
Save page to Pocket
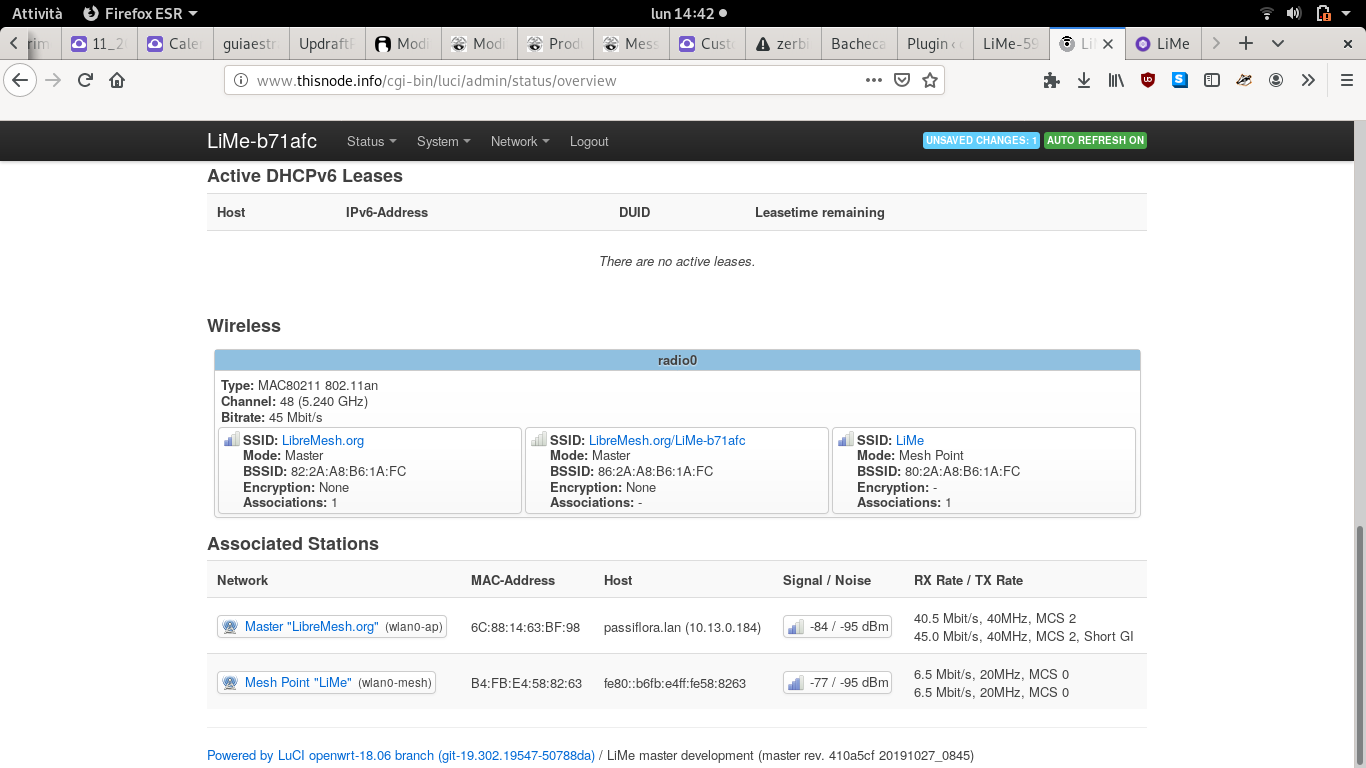[902, 80]
